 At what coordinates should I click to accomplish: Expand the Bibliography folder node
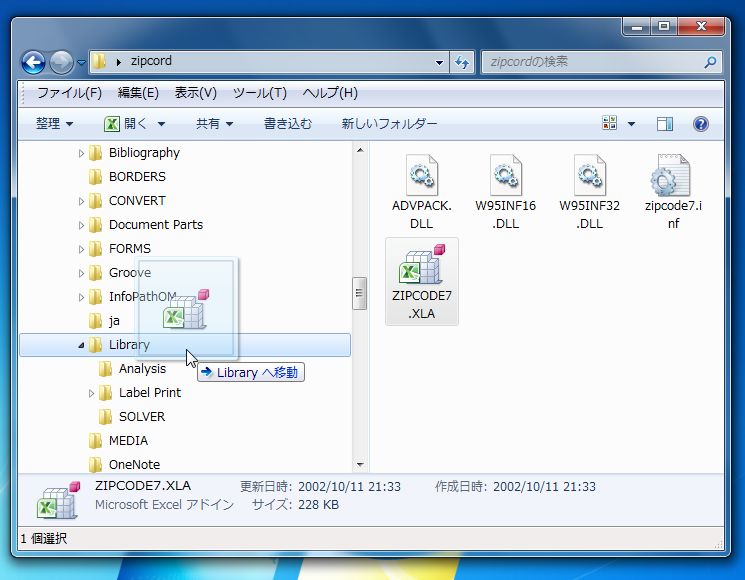[x=81, y=153]
